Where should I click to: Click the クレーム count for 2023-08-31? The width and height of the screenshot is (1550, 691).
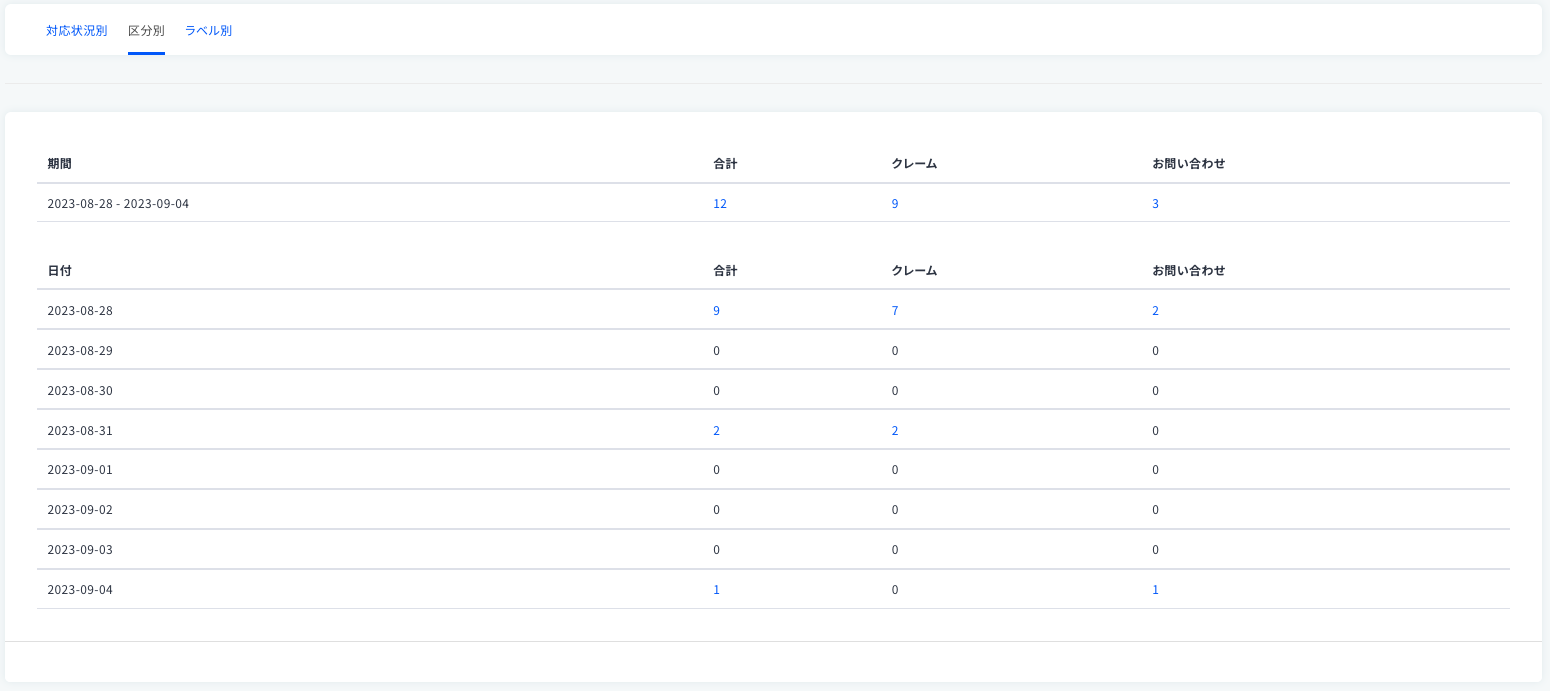coord(895,431)
